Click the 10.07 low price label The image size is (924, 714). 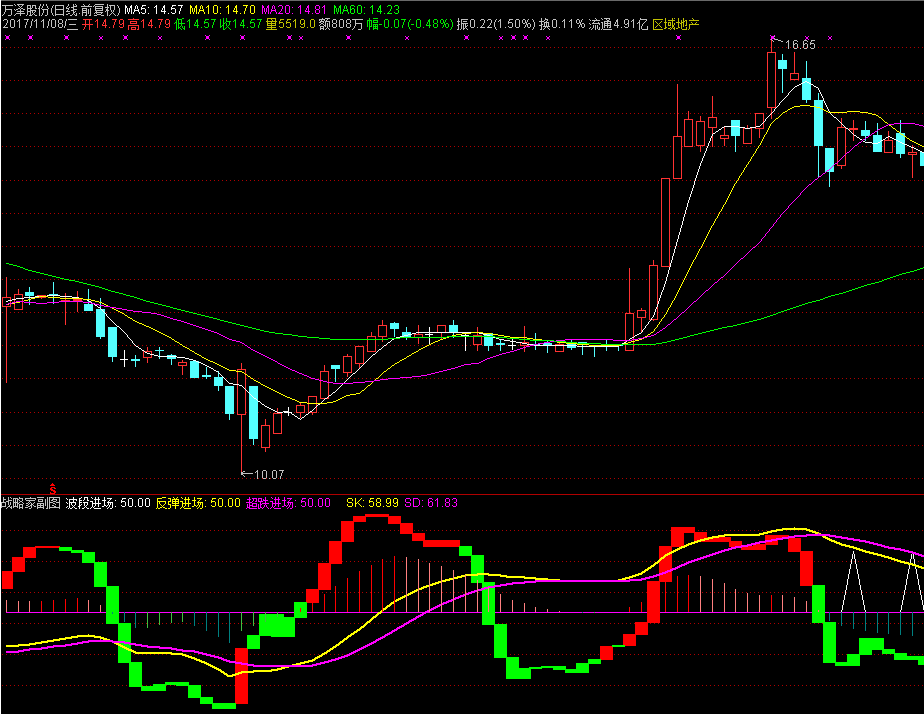pyautogui.click(x=269, y=474)
